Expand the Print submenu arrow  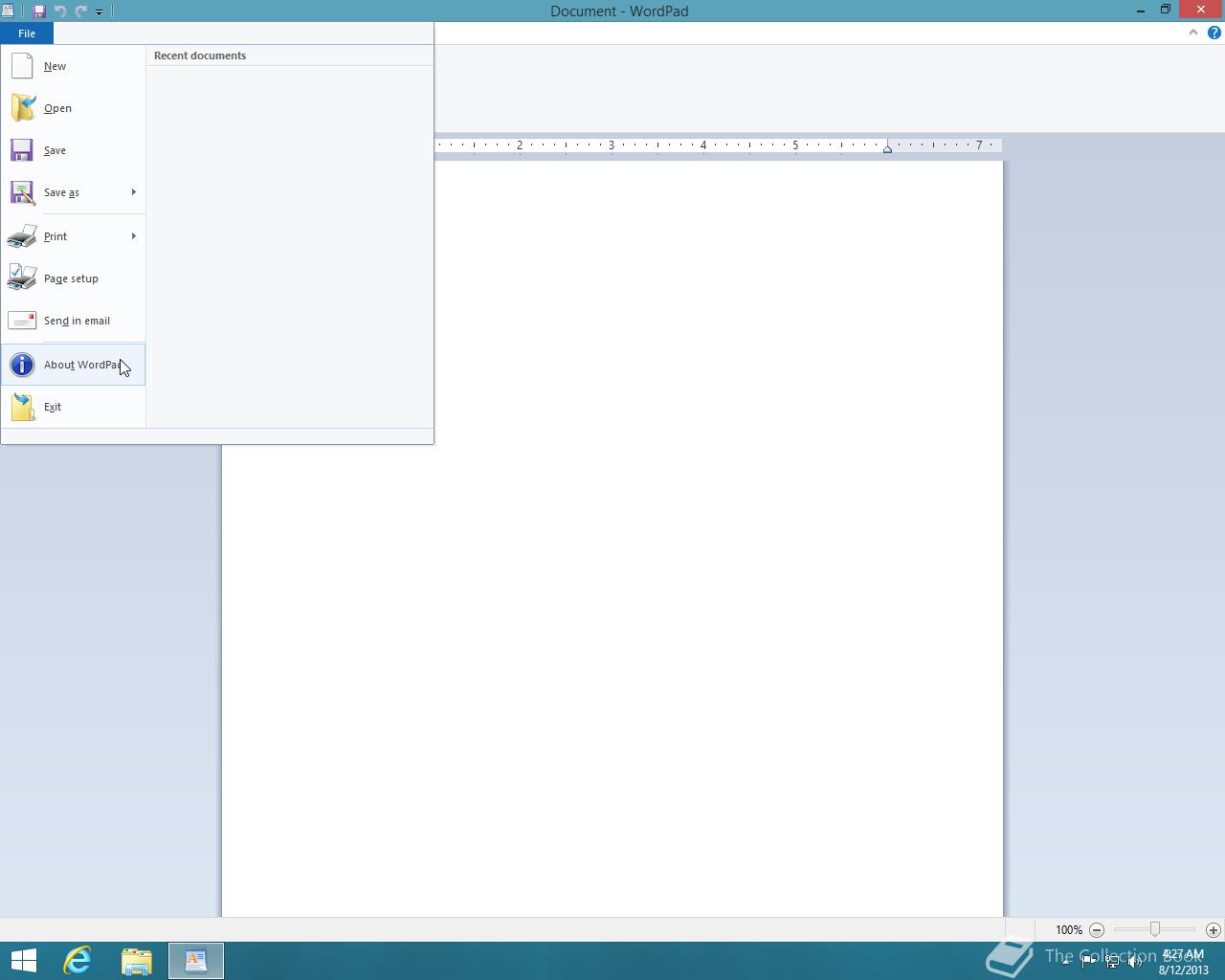click(x=134, y=236)
